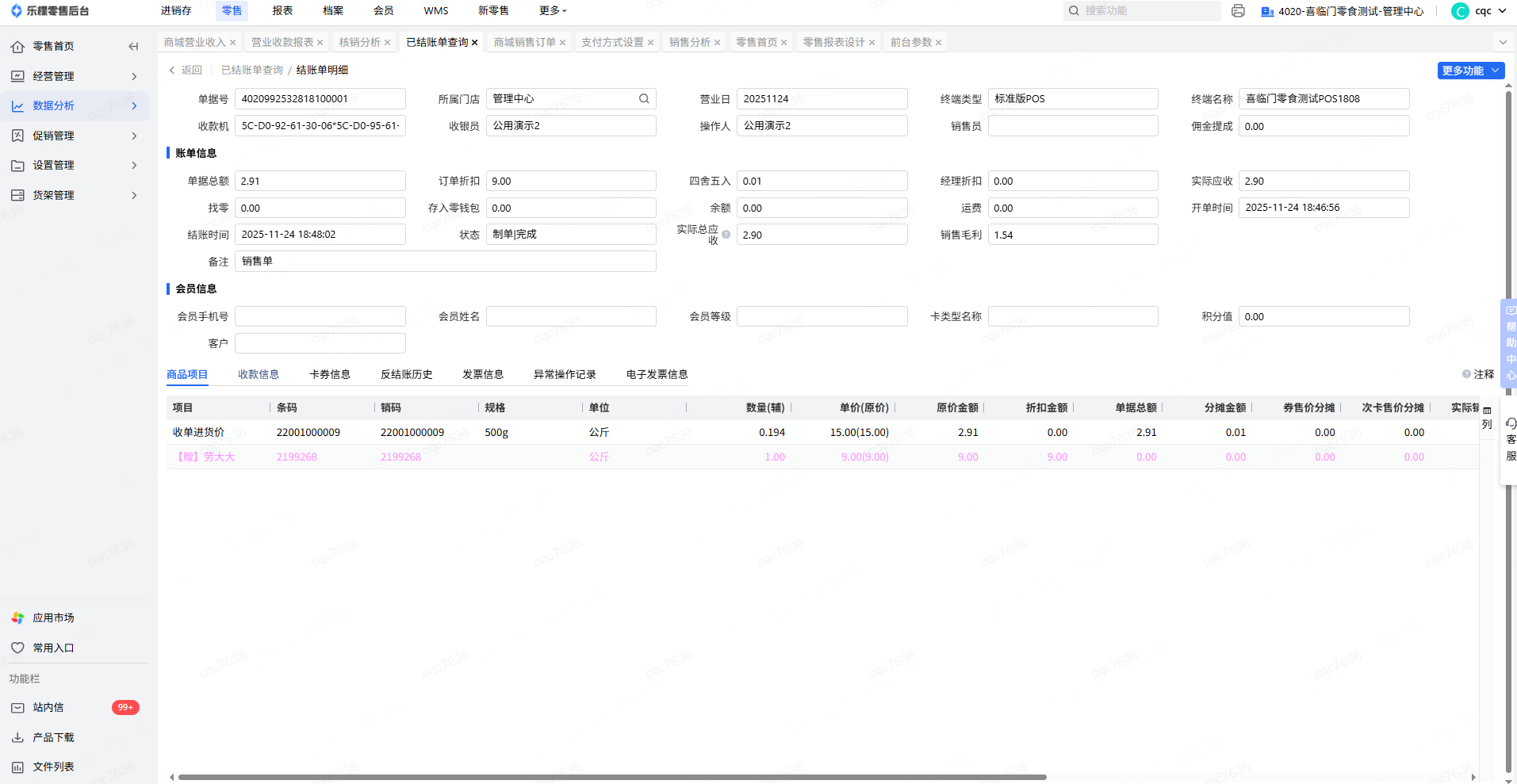The image size is (1517, 784).
Task: Close the 商城营业收入 tab
Action: (232, 43)
